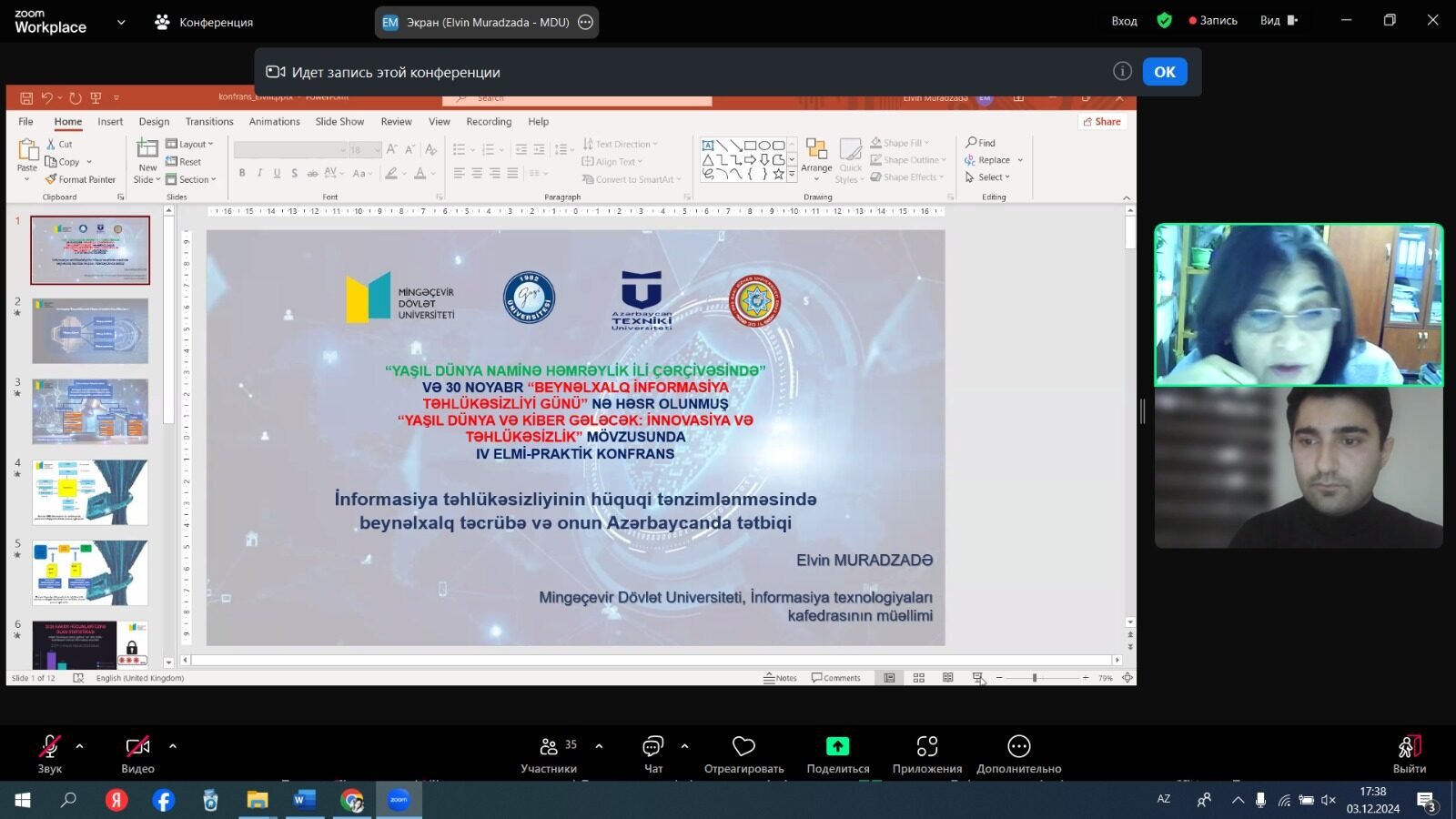1456x819 pixels.
Task: Select slide 4 thumbnail
Action: click(x=90, y=492)
